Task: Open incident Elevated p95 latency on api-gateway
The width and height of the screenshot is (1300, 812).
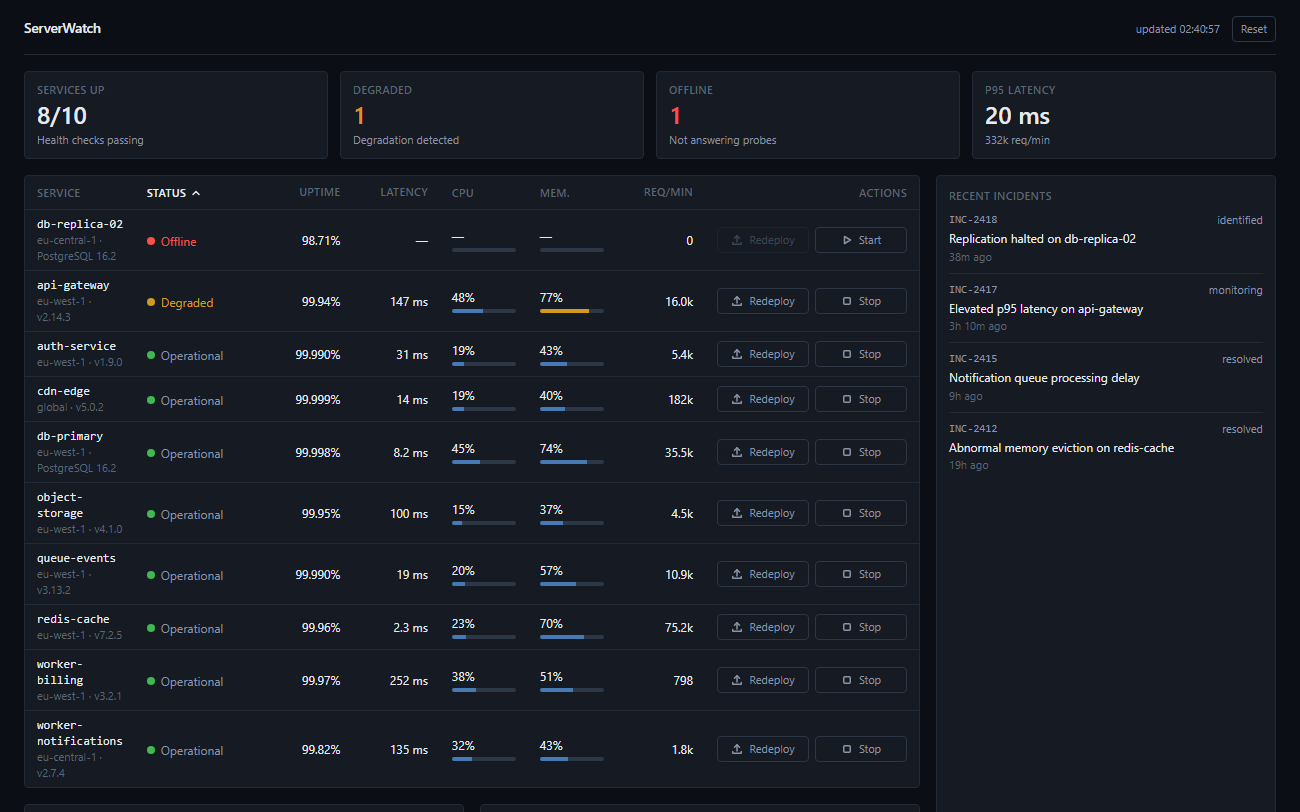Action: pos(1106,308)
